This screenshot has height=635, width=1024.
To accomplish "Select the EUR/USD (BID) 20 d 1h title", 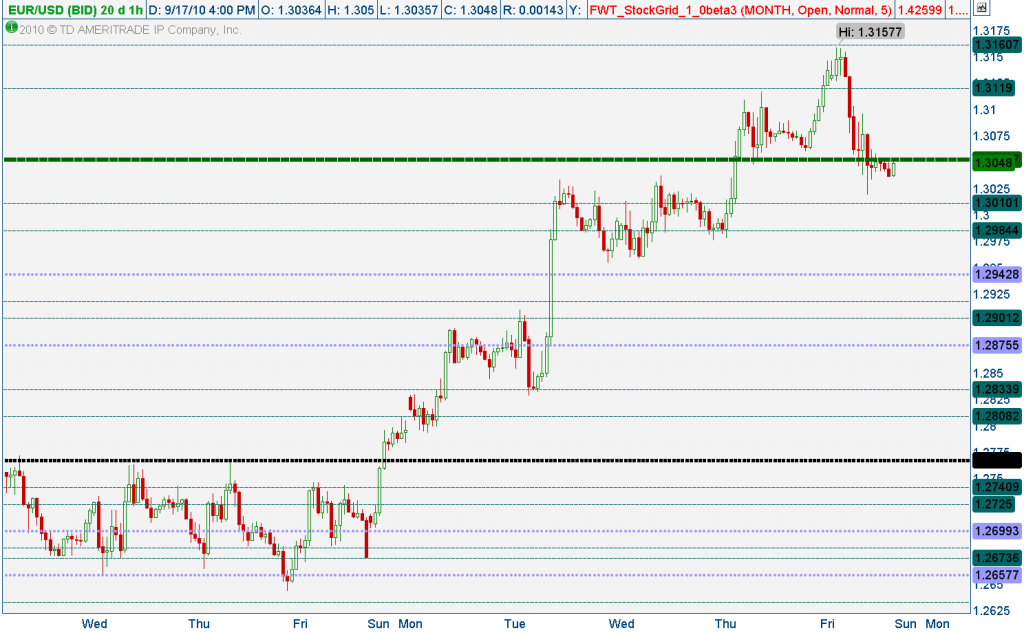I will [74, 10].
